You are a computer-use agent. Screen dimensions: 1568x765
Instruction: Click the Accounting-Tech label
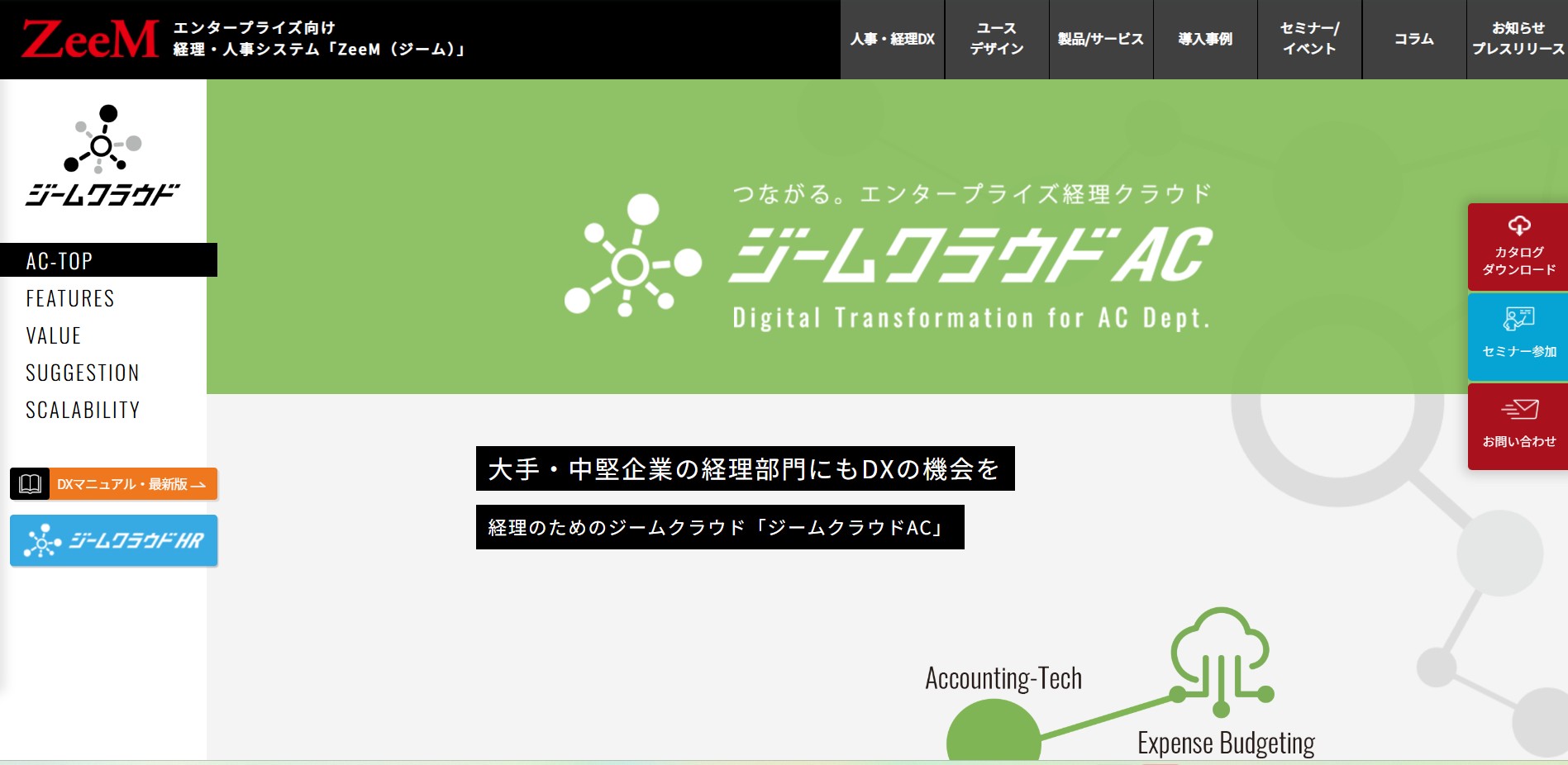(1003, 678)
